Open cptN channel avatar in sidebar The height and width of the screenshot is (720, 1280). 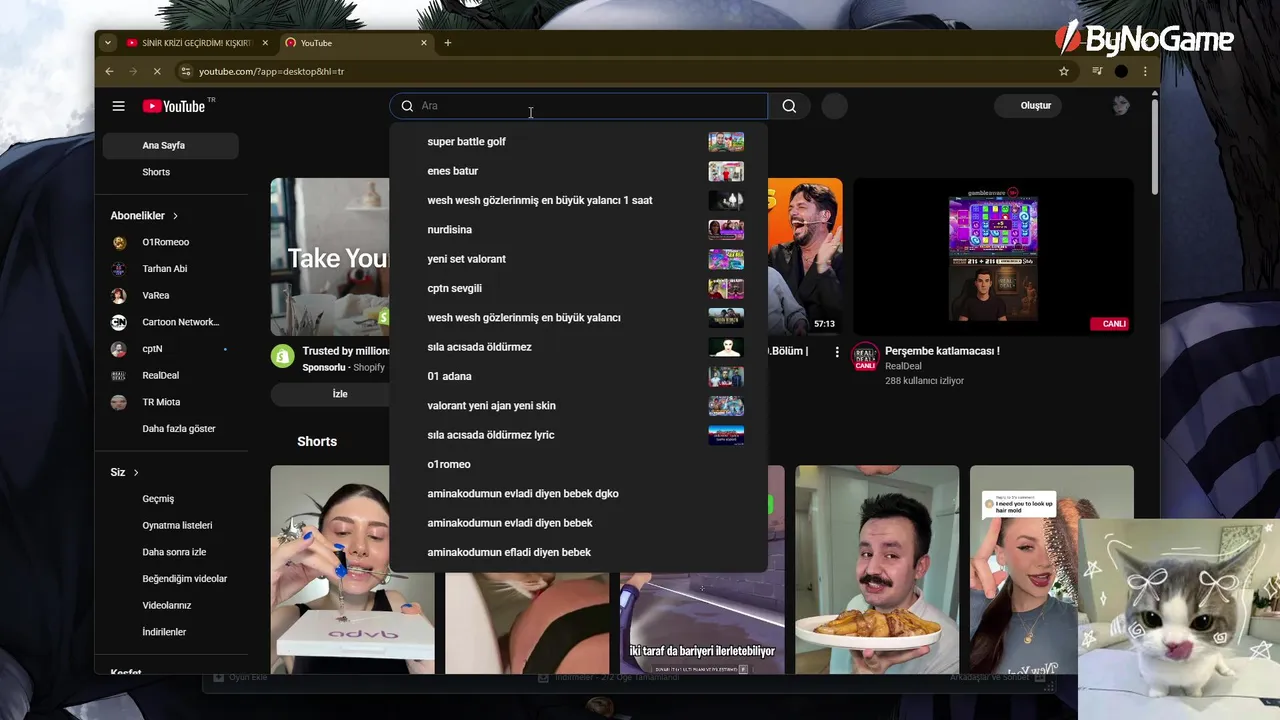pyautogui.click(x=119, y=349)
